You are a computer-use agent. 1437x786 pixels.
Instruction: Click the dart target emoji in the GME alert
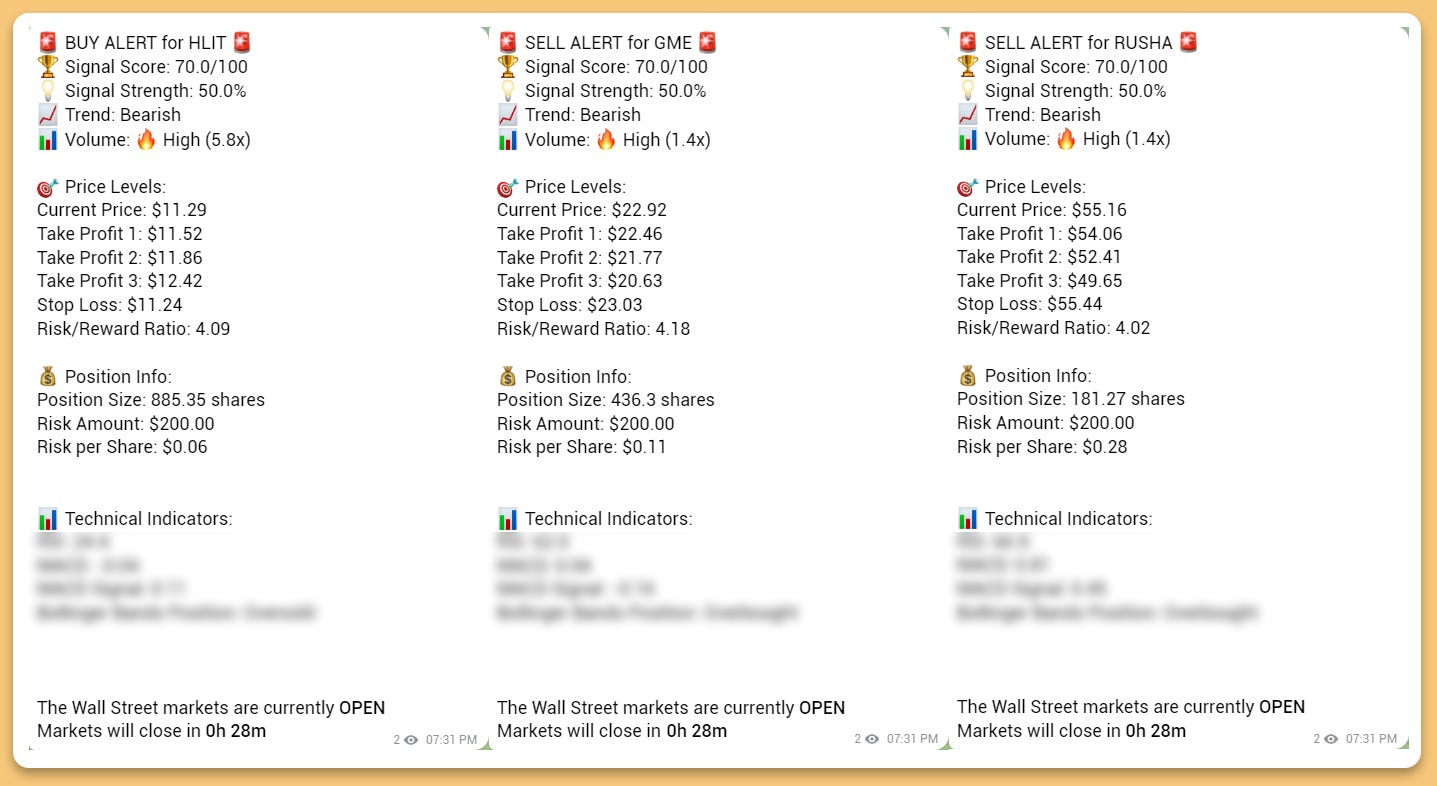(x=508, y=186)
